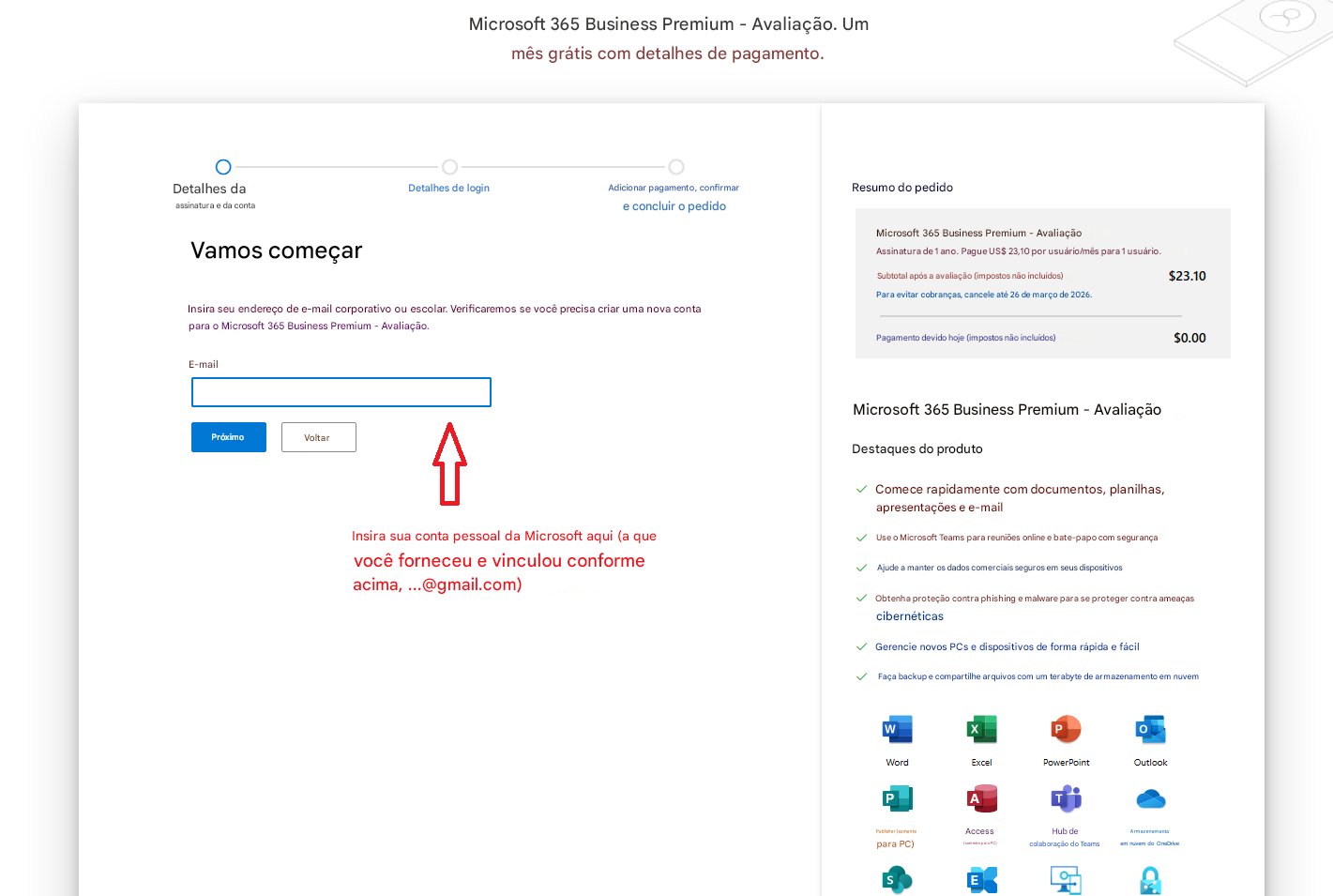Viewport: 1333px width, 896px height.
Task: Click the checkmark beside 'Gerencie novos PCs'
Action: pos(861,646)
